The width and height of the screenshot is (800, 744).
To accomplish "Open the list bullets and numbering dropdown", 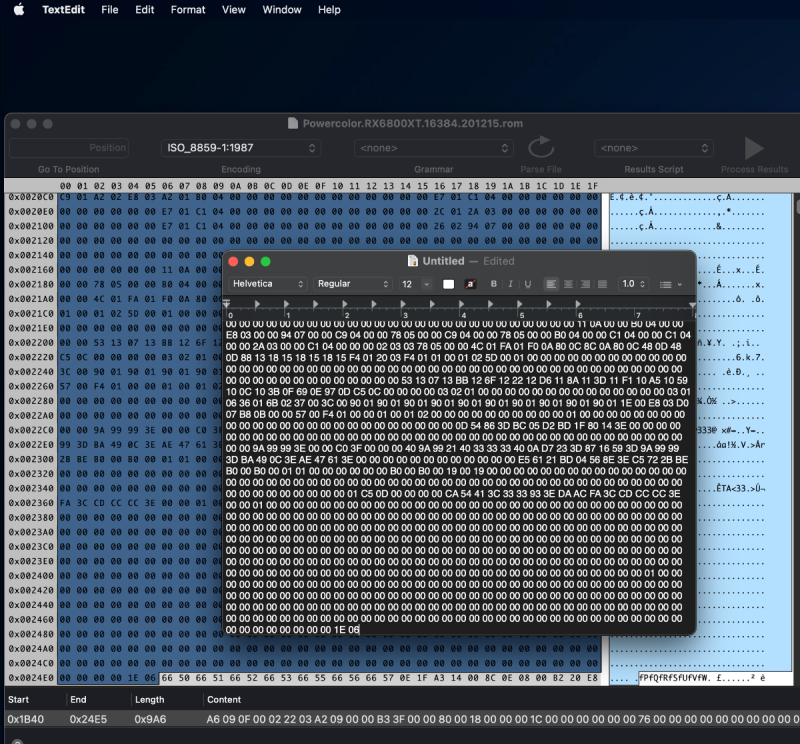I will [670, 284].
